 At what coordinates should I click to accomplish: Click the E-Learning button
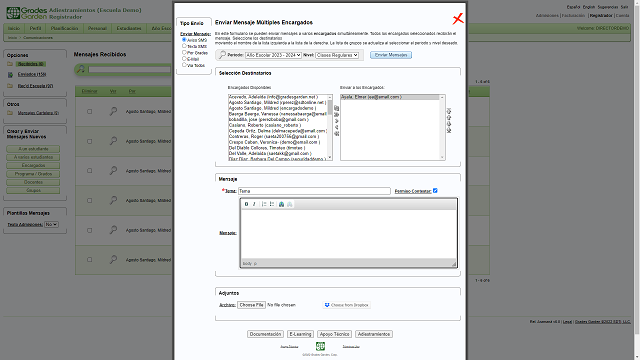tap(300, 334)
